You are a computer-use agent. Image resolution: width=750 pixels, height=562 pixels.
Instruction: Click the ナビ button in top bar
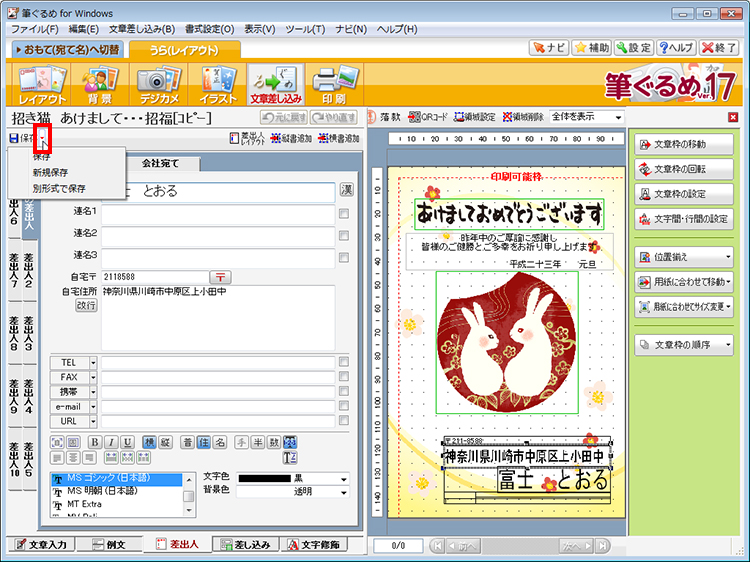549,47
